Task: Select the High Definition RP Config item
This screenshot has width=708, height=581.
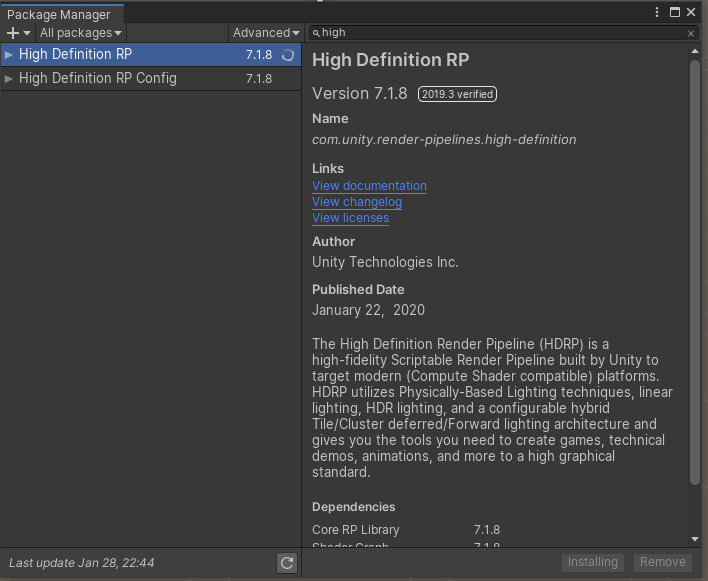Action: 151,79
